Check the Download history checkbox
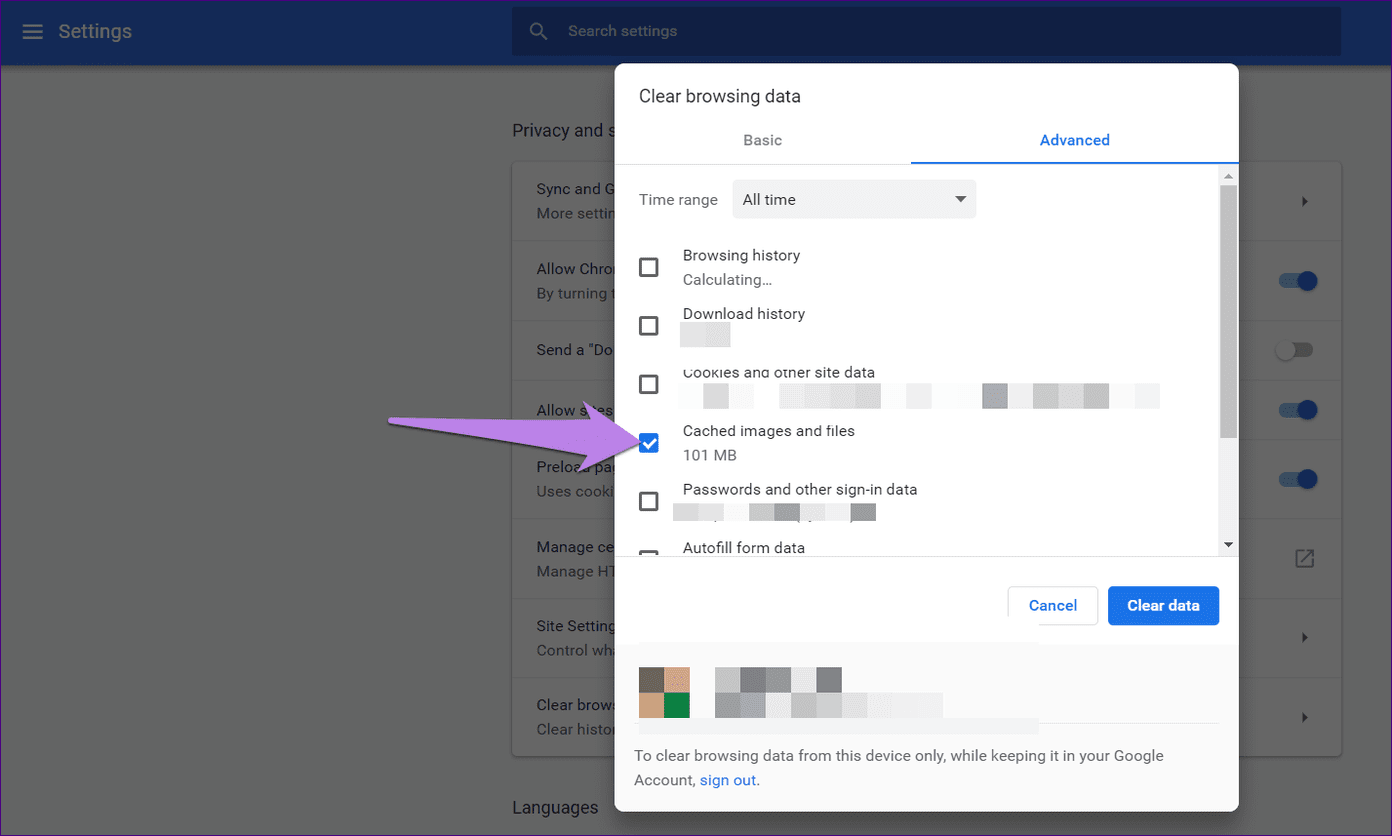The width and height of the screenshot is (1392, 836). (649, 326)
